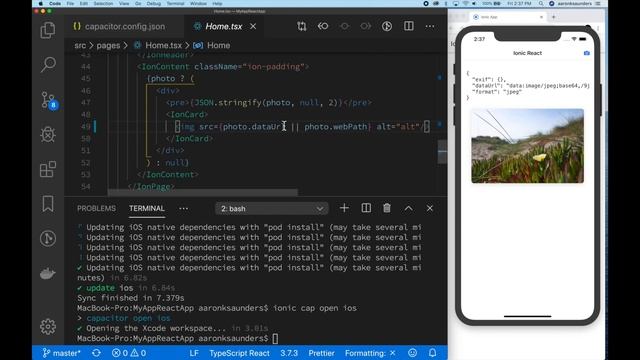Create a new terminal with plus icon
The image size is (640, 360).
click(x=344, y=208)
